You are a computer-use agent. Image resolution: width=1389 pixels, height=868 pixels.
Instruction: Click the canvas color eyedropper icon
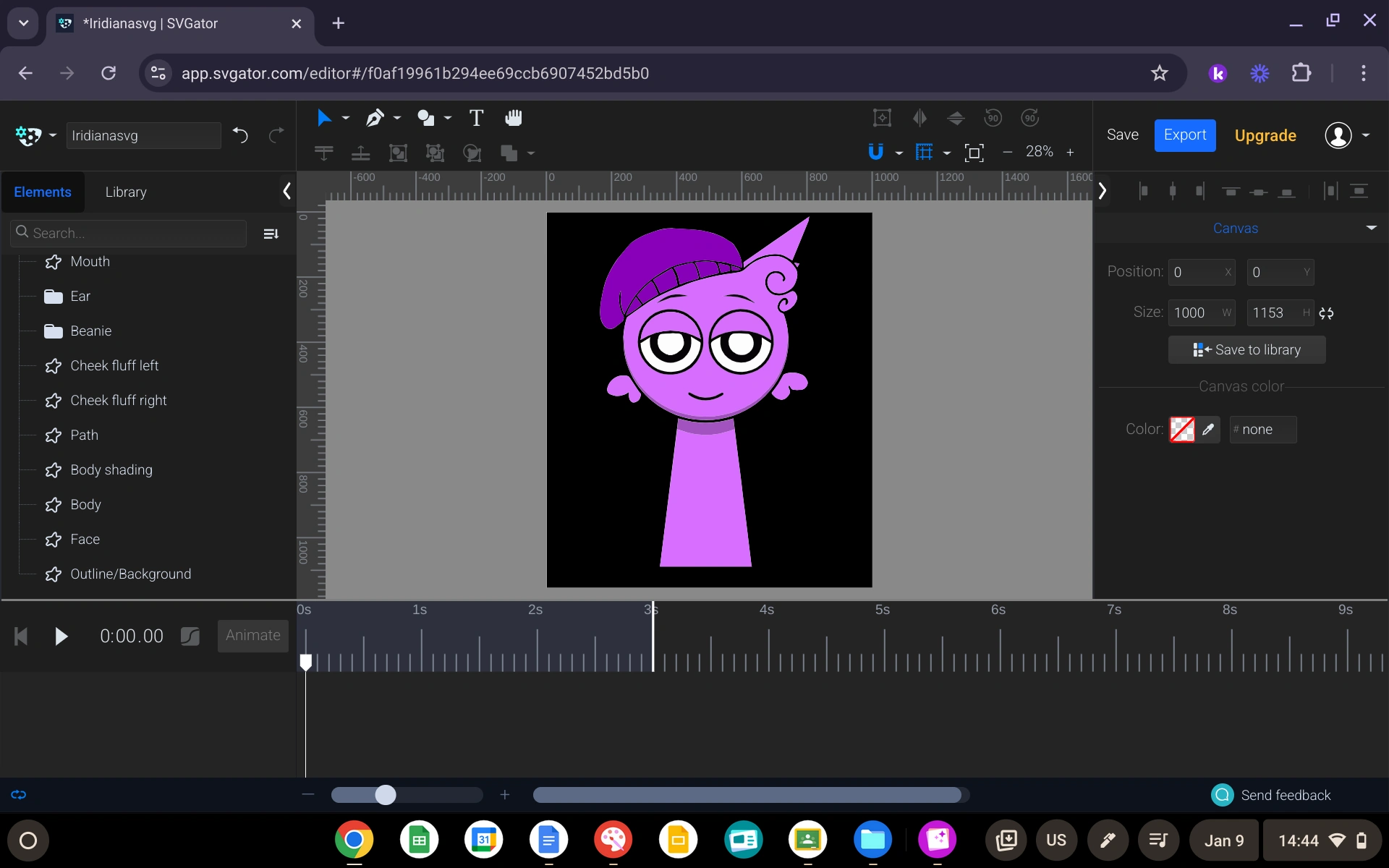pos(1208,430)
